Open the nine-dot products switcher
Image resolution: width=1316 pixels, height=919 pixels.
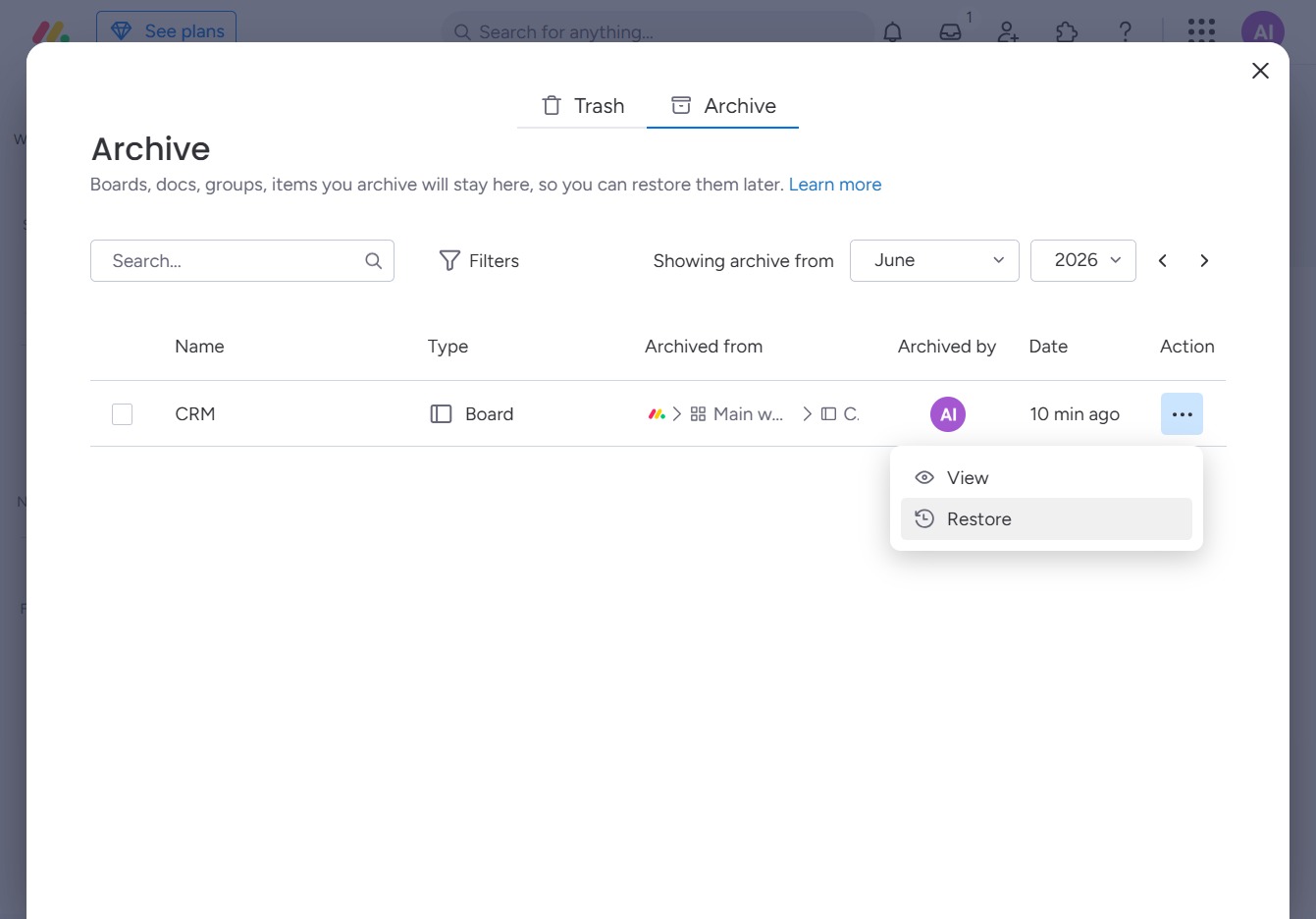[1201, 31]
